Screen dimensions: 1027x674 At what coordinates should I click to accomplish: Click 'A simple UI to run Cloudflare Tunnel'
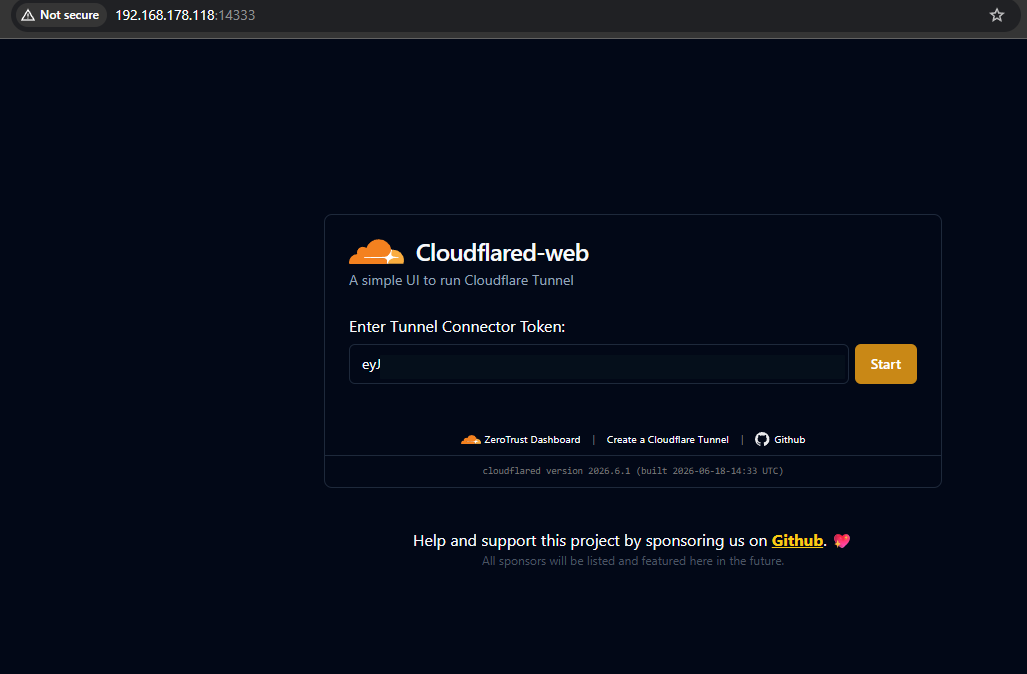(461, 280)
